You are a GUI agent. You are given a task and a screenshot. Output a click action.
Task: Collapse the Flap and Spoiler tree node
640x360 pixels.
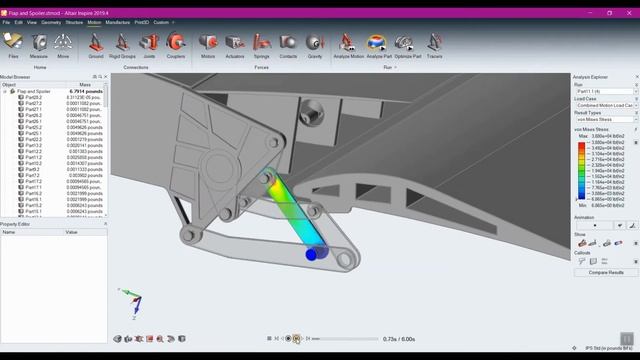coord(5,91)
